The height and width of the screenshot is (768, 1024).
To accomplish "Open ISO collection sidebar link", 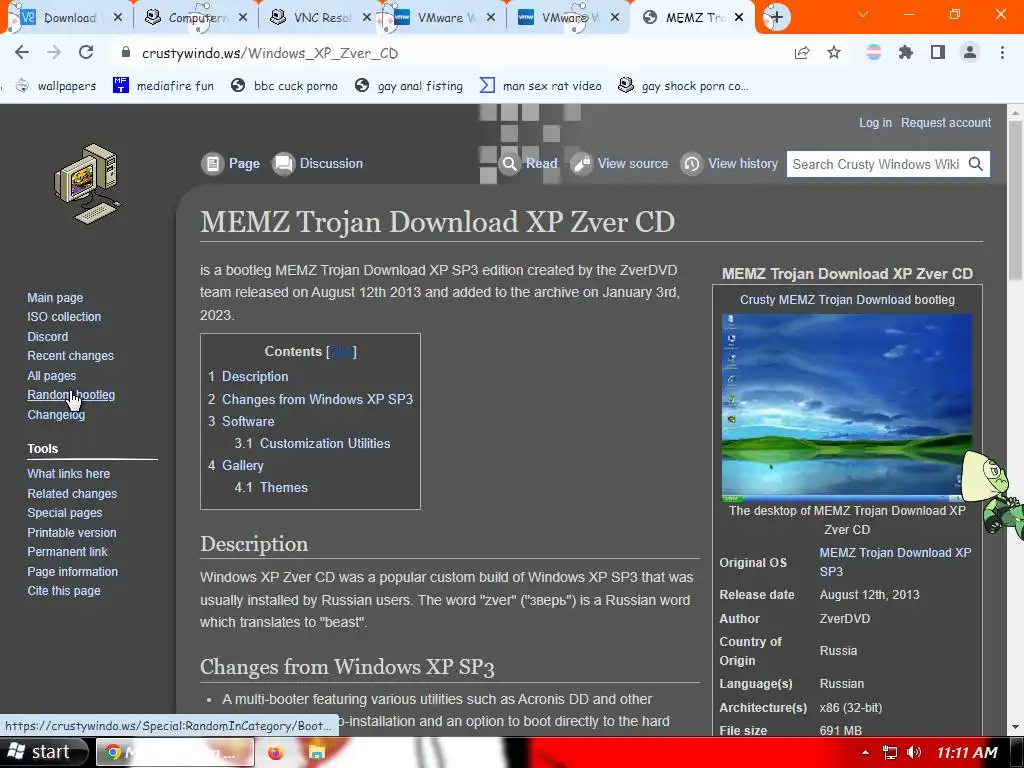I will (x=64, y=317).
